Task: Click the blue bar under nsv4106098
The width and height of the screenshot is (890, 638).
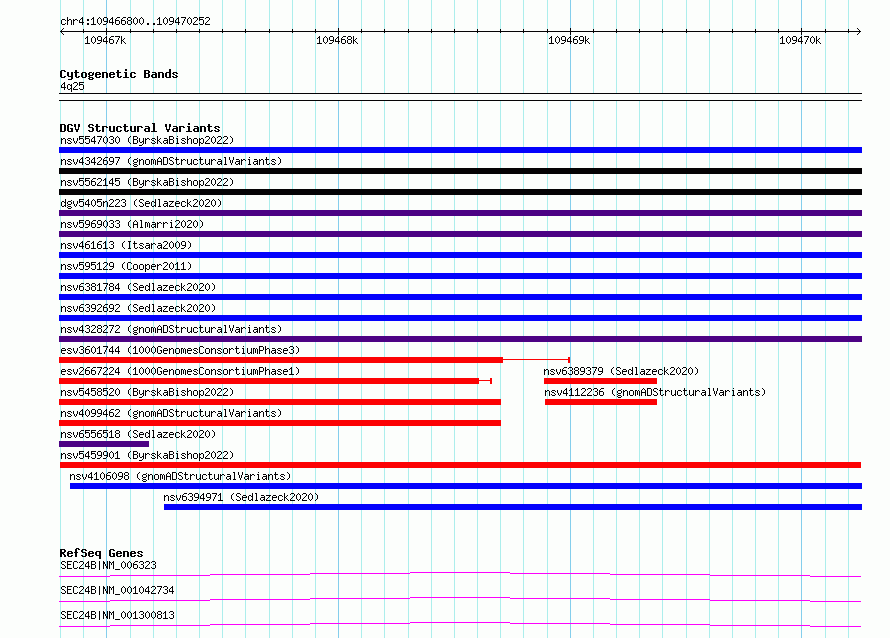Action: (466, 486)
